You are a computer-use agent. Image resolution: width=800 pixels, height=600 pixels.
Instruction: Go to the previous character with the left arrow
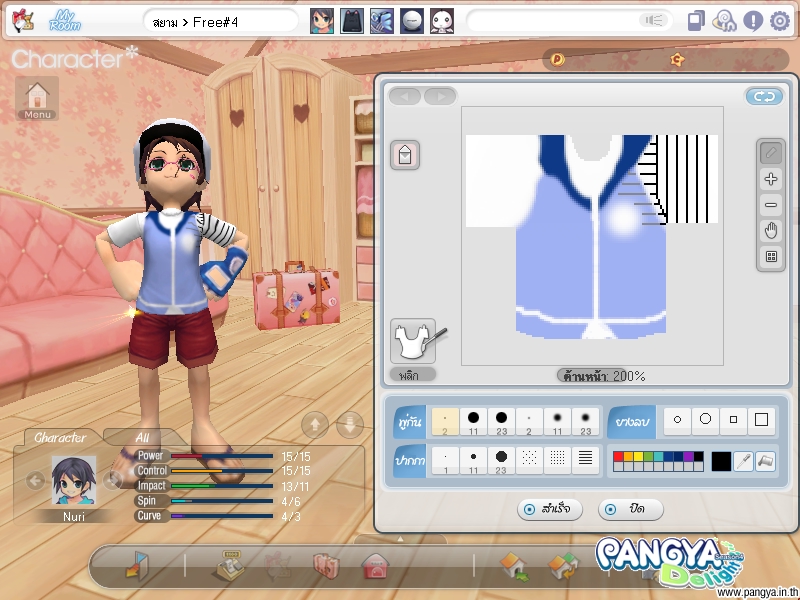(x=35, y=480)
